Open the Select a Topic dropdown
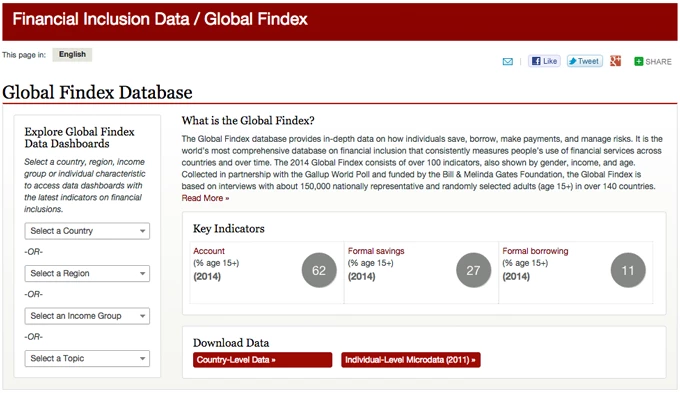The image size is (680, 393). (x=87, y=358)
